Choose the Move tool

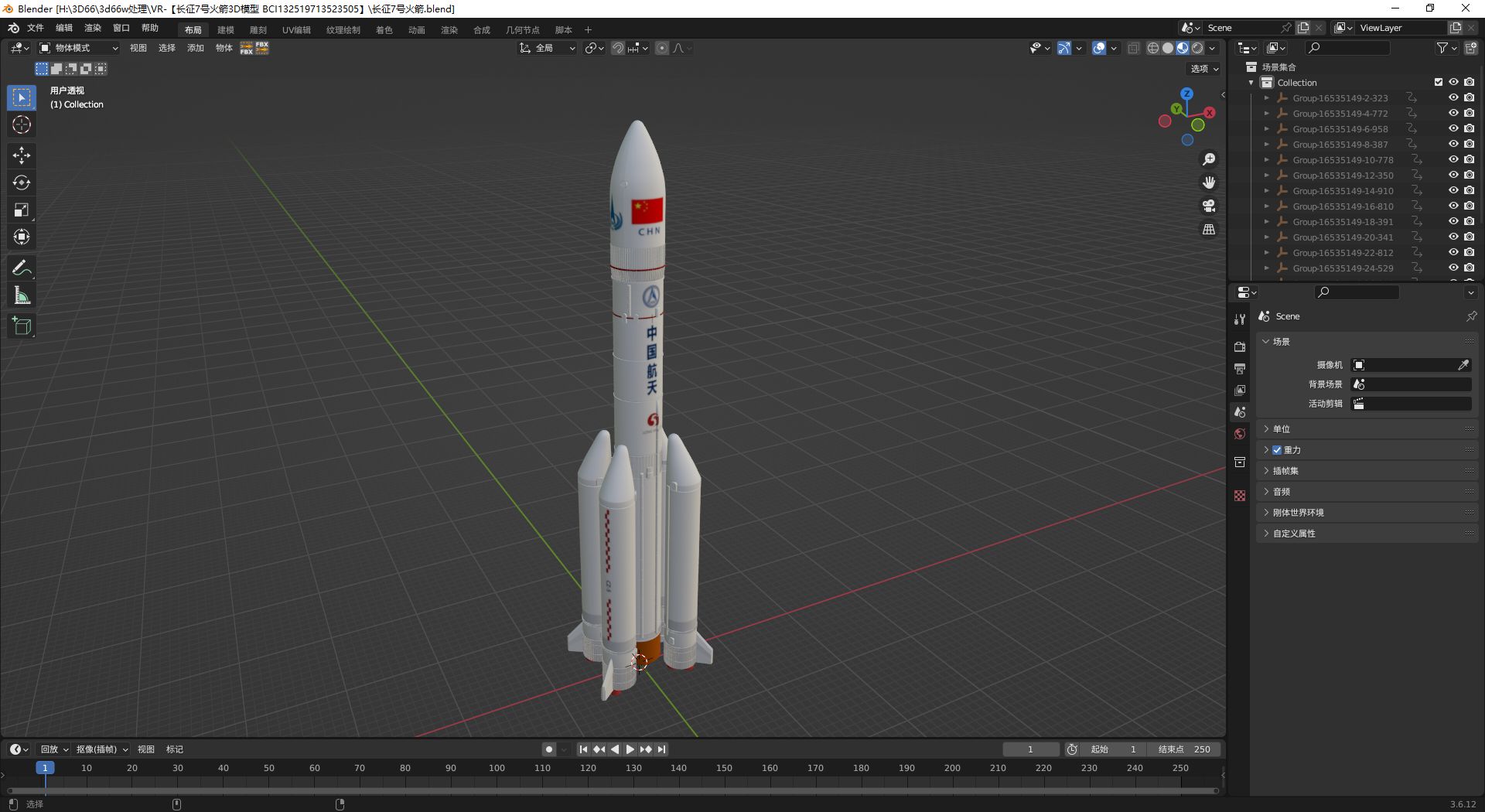coord(22,155)
